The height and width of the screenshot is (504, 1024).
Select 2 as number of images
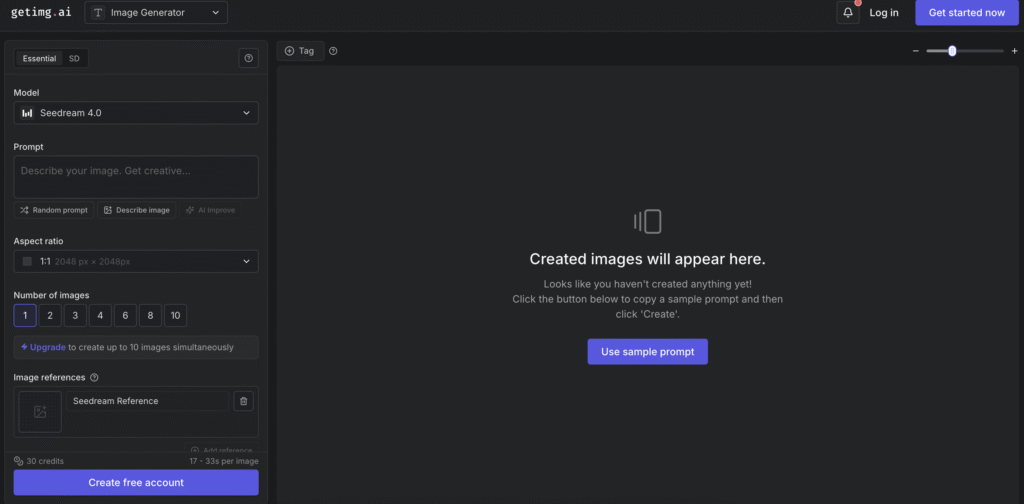50,316
